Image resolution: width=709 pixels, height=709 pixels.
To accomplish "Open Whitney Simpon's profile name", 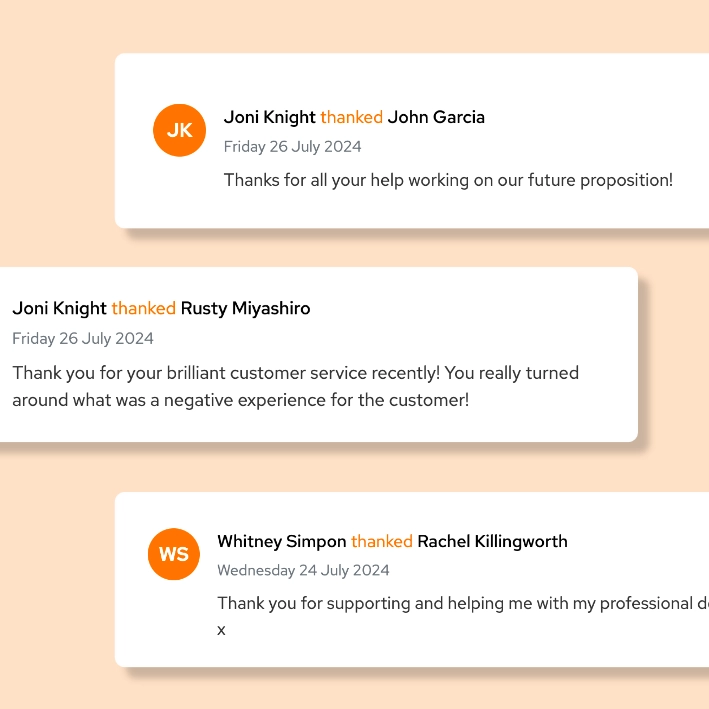I will (x=282, y=541).
